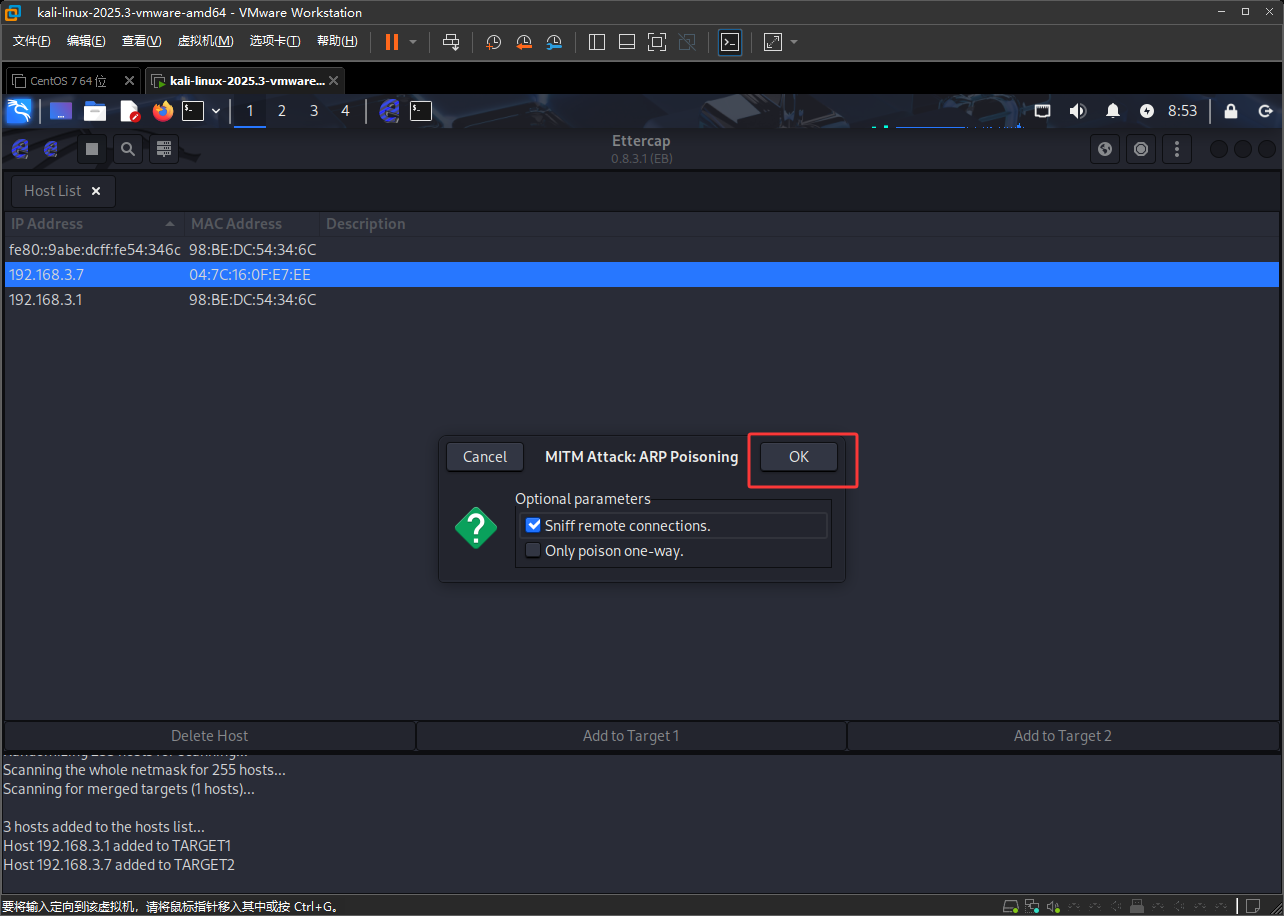Click the VMware status bar sound device icon

[1053, 906]
